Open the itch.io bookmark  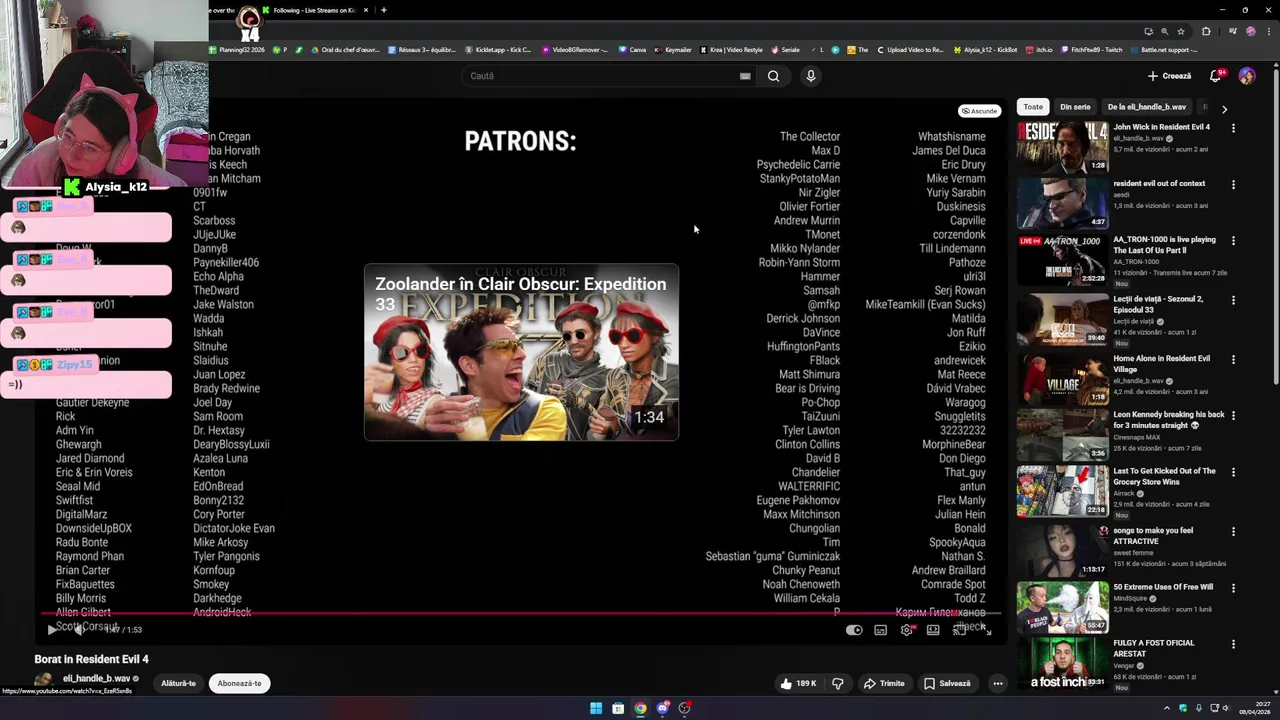[x=1038, y=50]
